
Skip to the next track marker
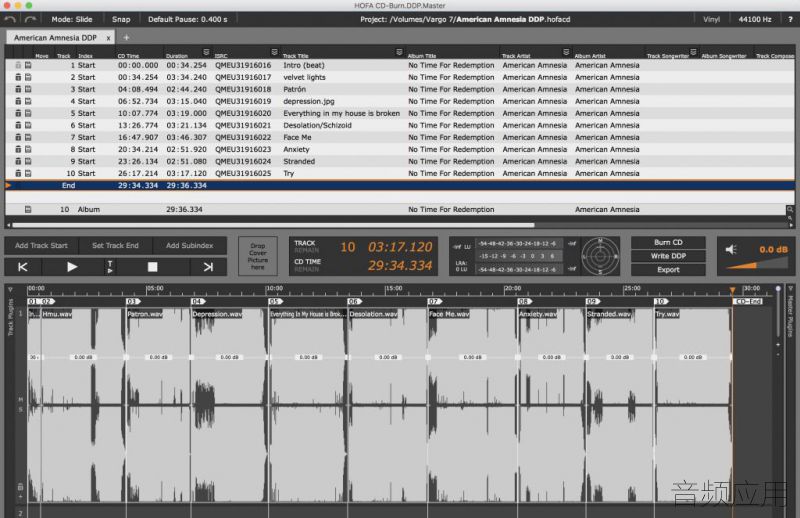pyautogui.click(x=208, y=267)
